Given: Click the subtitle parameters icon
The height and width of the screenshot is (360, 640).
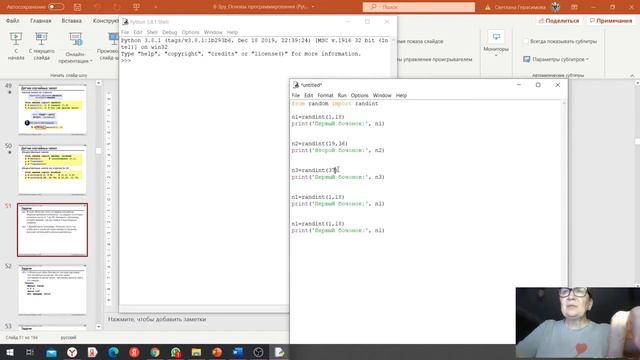Looking at the screenshot, I should 527,59.
